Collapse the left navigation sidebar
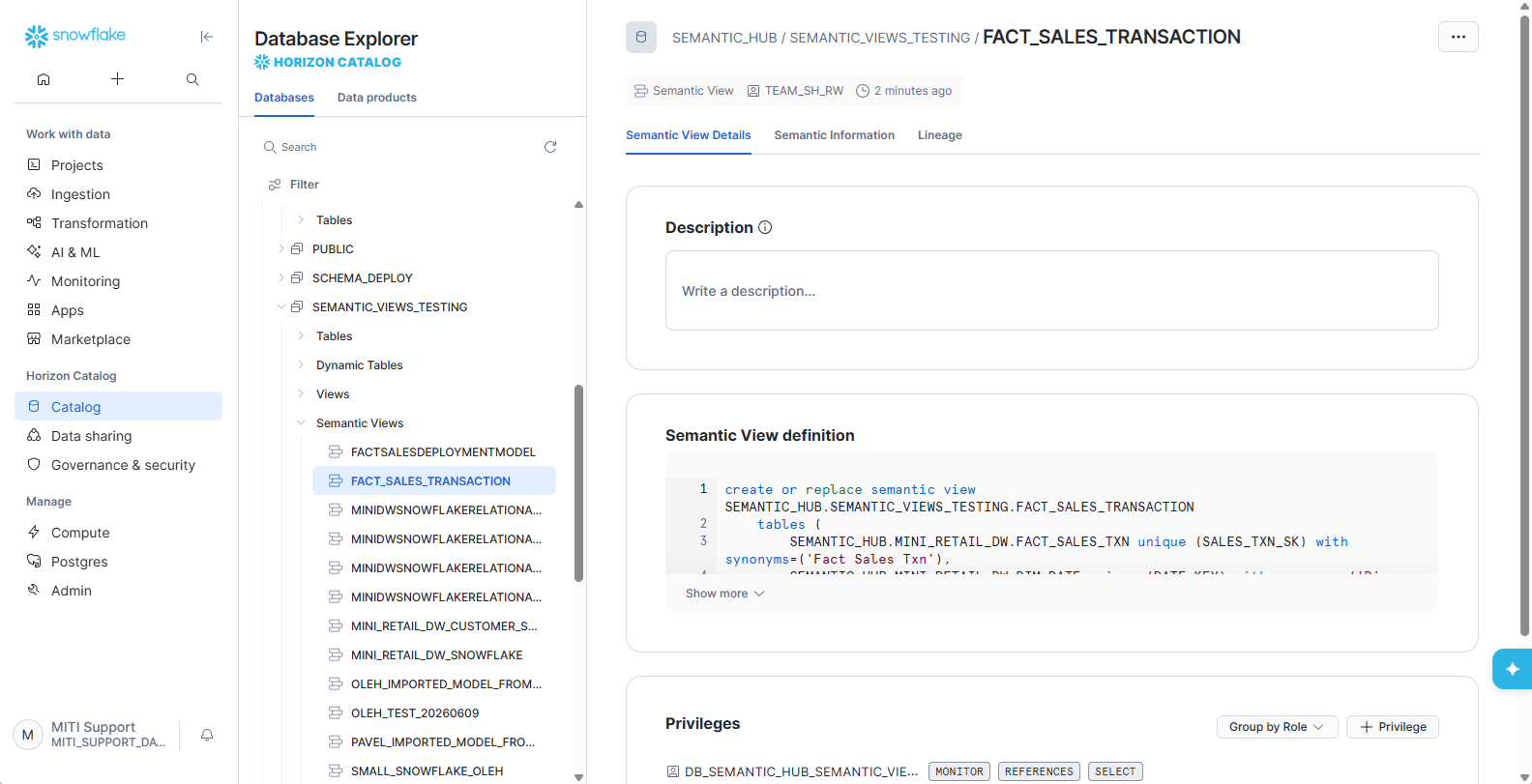1532x784 pixels. click(x=206, y=37)
